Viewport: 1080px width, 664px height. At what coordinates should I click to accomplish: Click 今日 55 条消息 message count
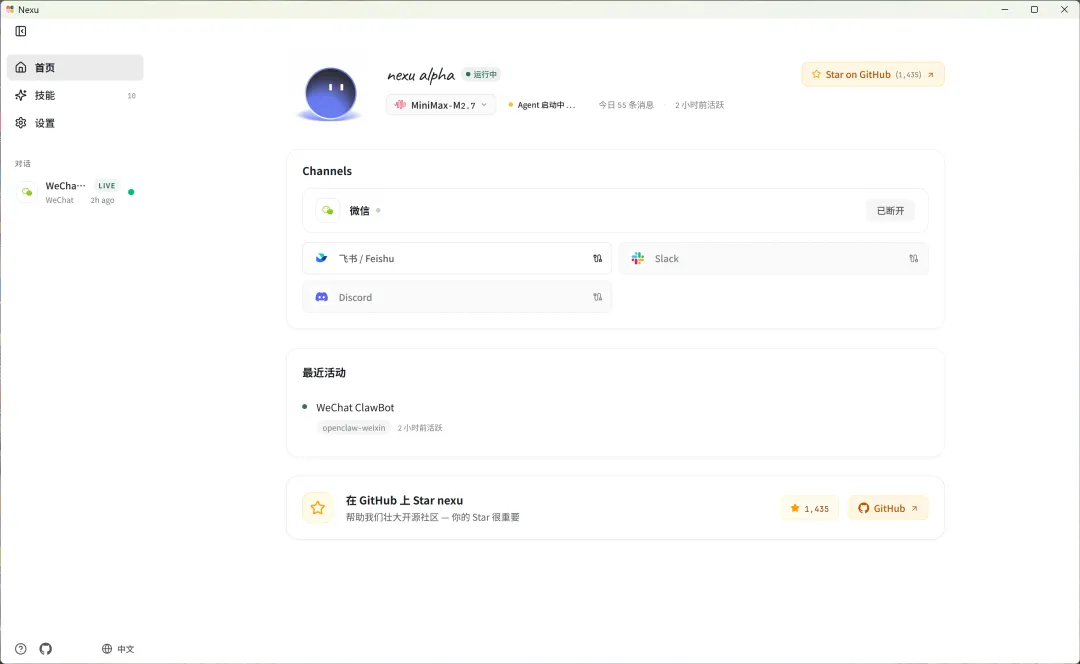tap(626, 105)
